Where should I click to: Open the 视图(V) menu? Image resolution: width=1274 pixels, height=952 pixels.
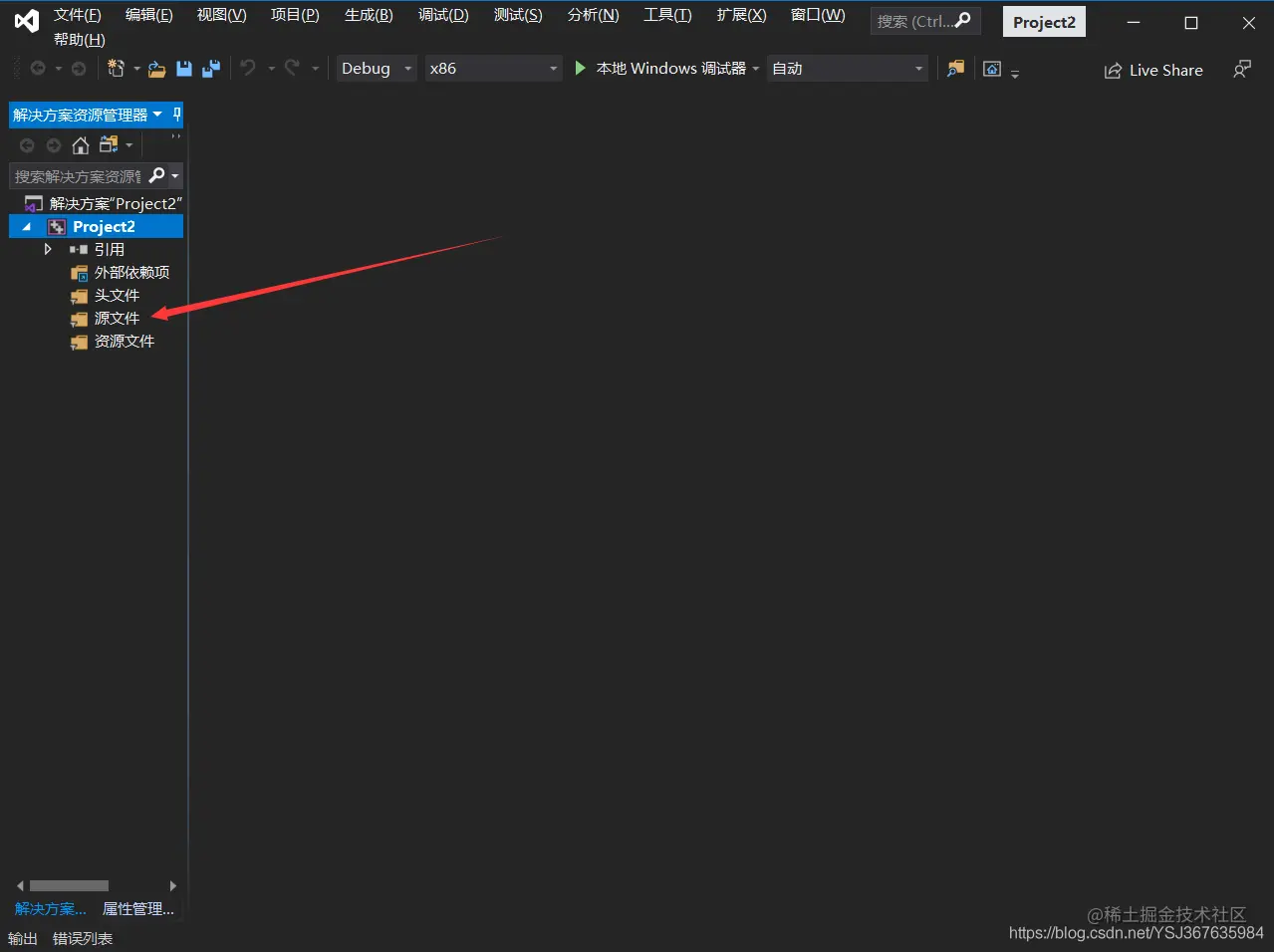click(221, 15)
